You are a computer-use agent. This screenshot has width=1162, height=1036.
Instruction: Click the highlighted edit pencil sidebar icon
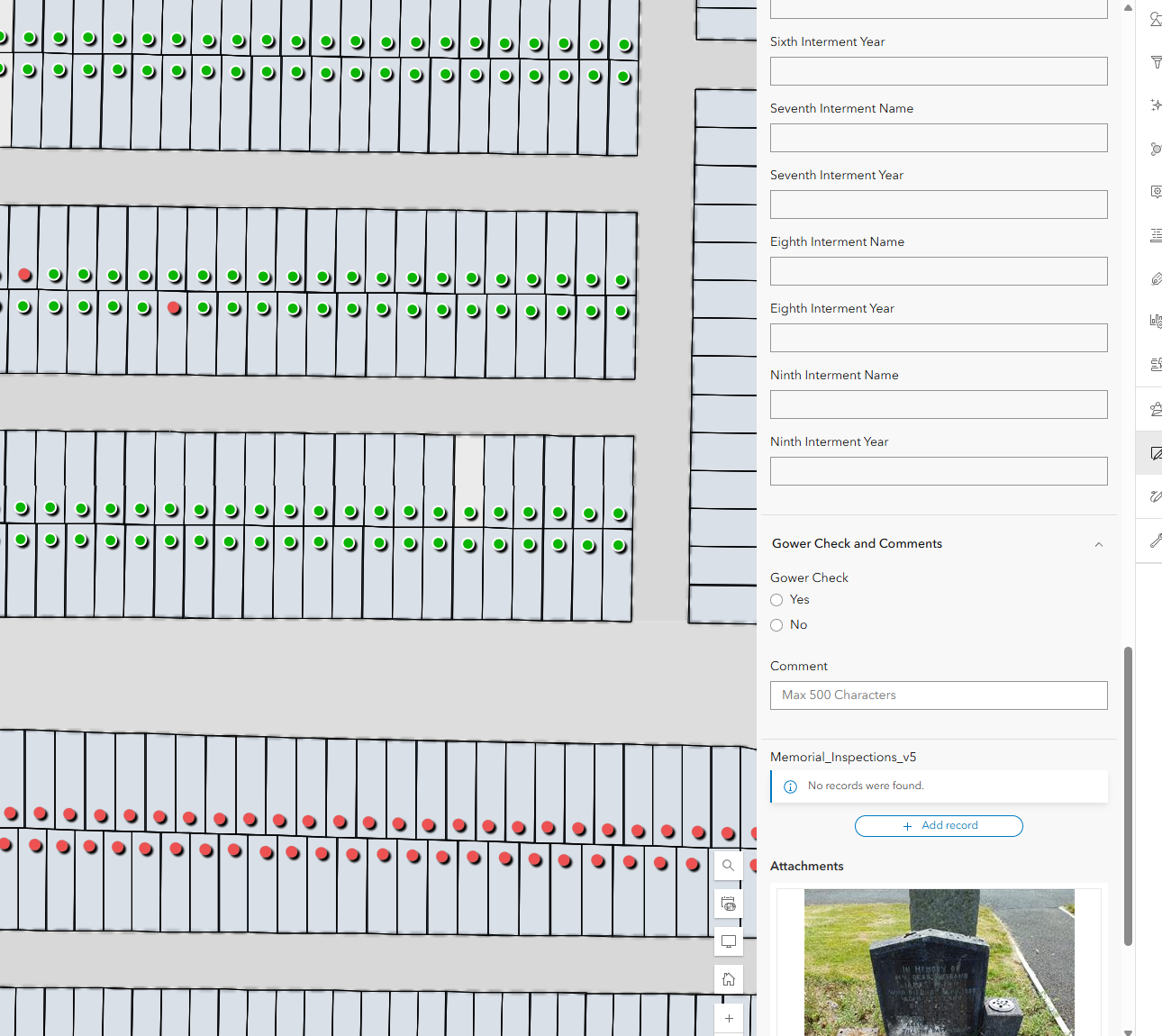click(x=1155, y=453)
